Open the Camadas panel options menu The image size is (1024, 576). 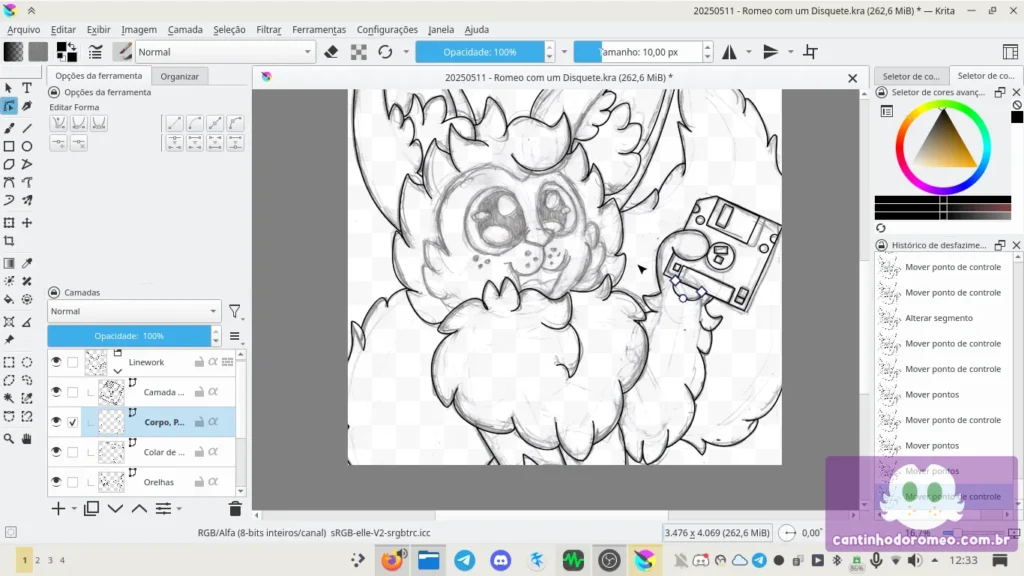pyautogui.click(x=234, y=336)
